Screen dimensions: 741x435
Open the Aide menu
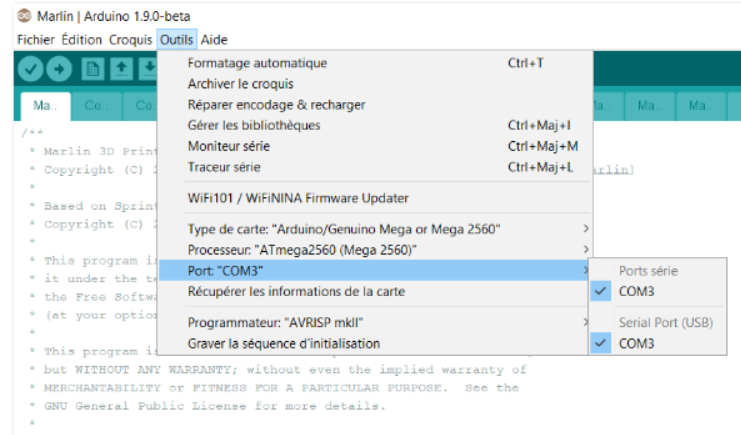click(214, 40)
